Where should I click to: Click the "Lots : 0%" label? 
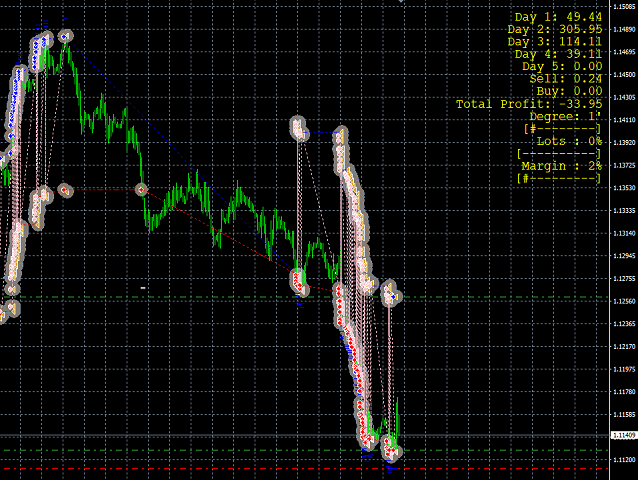[x=569, y=141]
